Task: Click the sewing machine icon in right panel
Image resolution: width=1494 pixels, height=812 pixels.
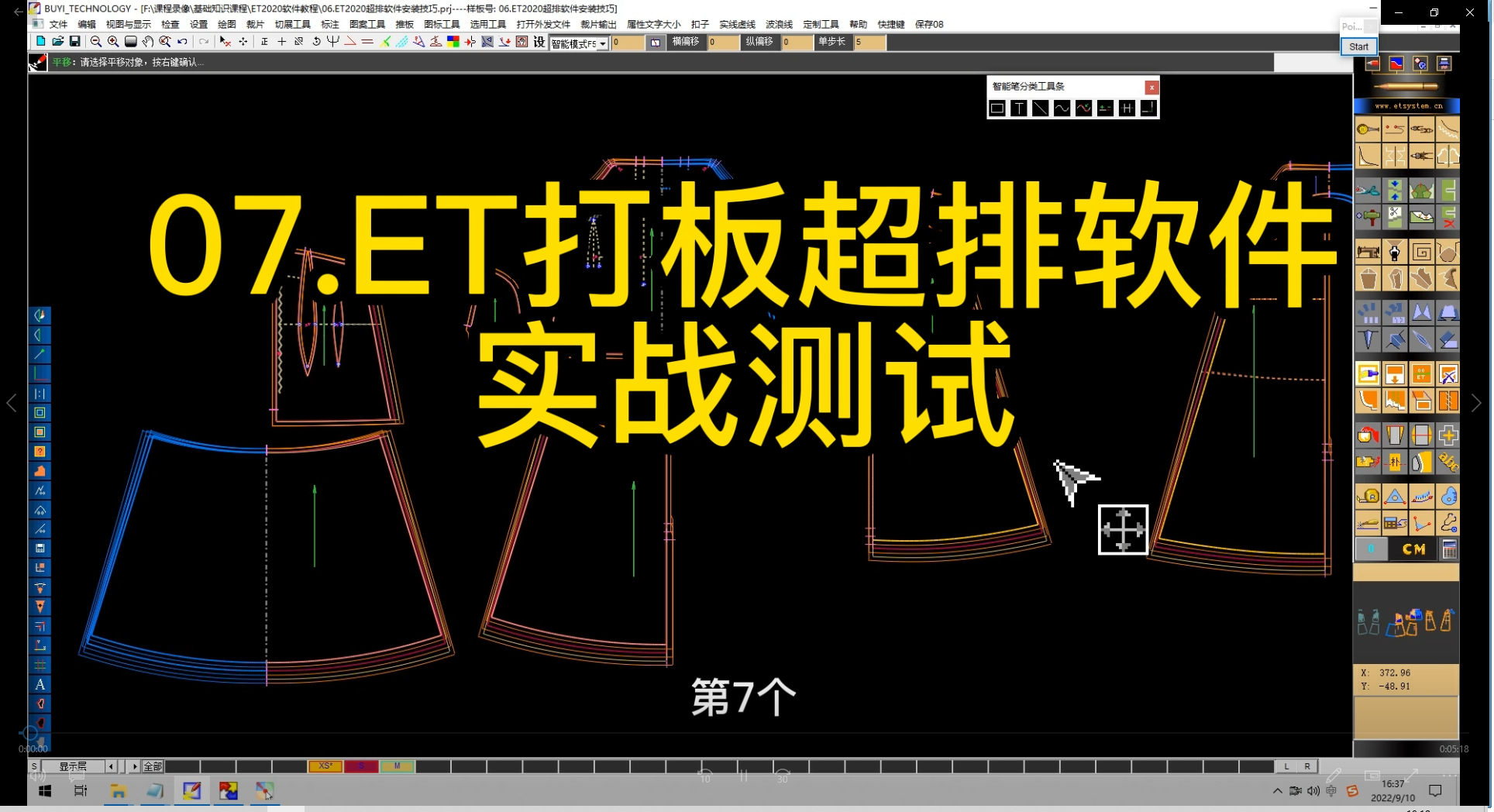Action: (x=1368, y=251)
